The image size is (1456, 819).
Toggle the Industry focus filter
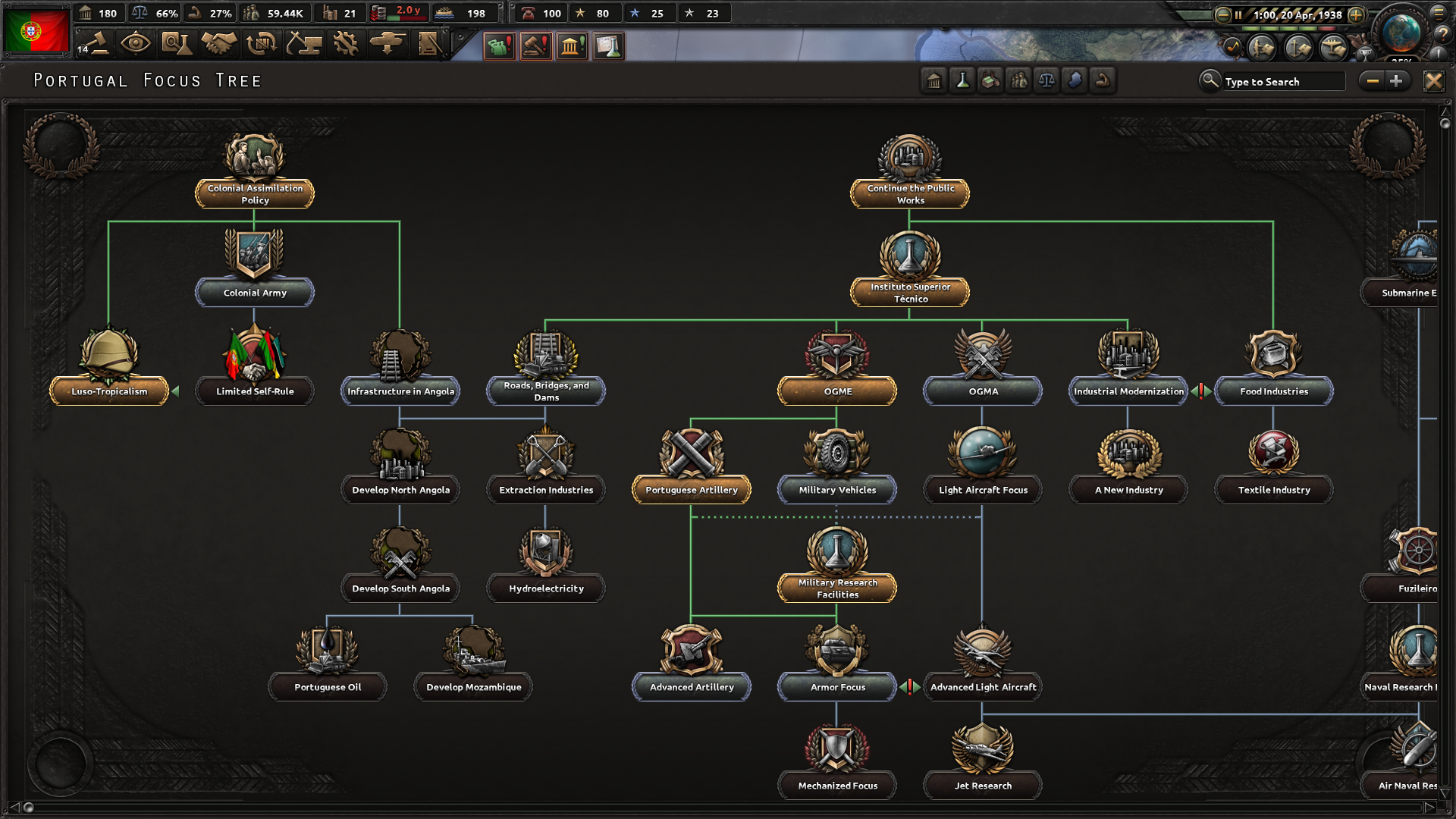[x=990, y=80]
